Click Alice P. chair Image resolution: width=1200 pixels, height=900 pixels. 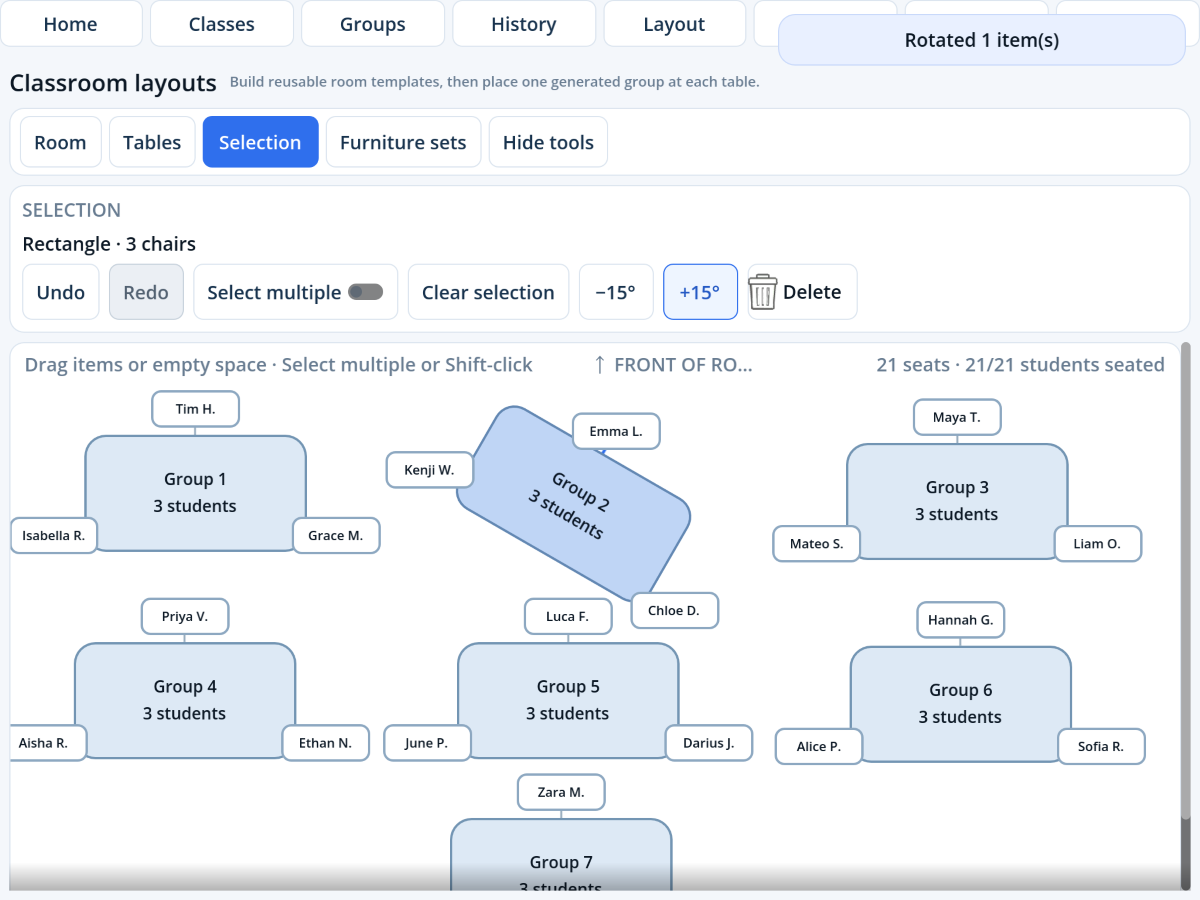point(819,746)
